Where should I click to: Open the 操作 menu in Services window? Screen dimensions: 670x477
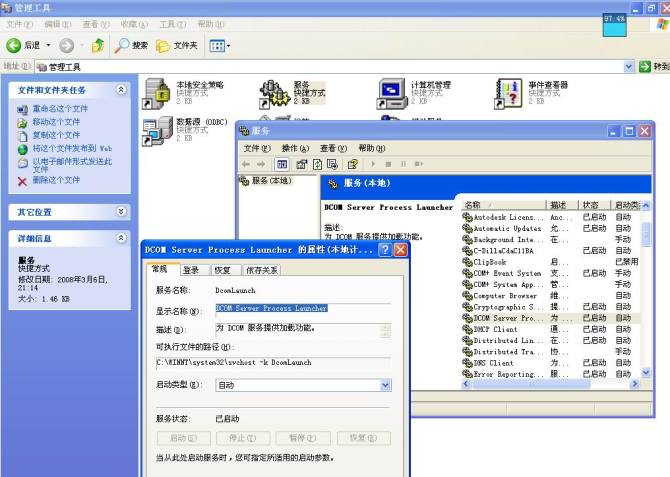click(295, 148)
